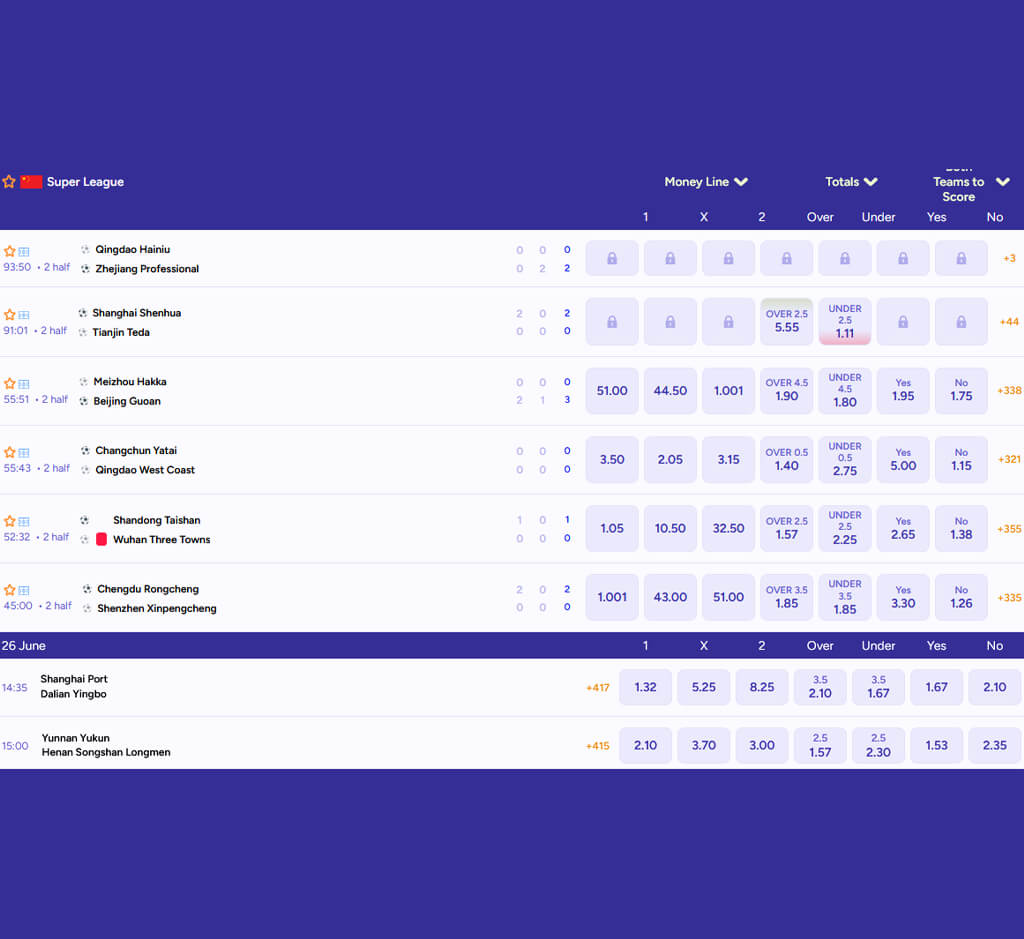
Task: Star the Shanghai Shenhua match
Action: point(10,315)
